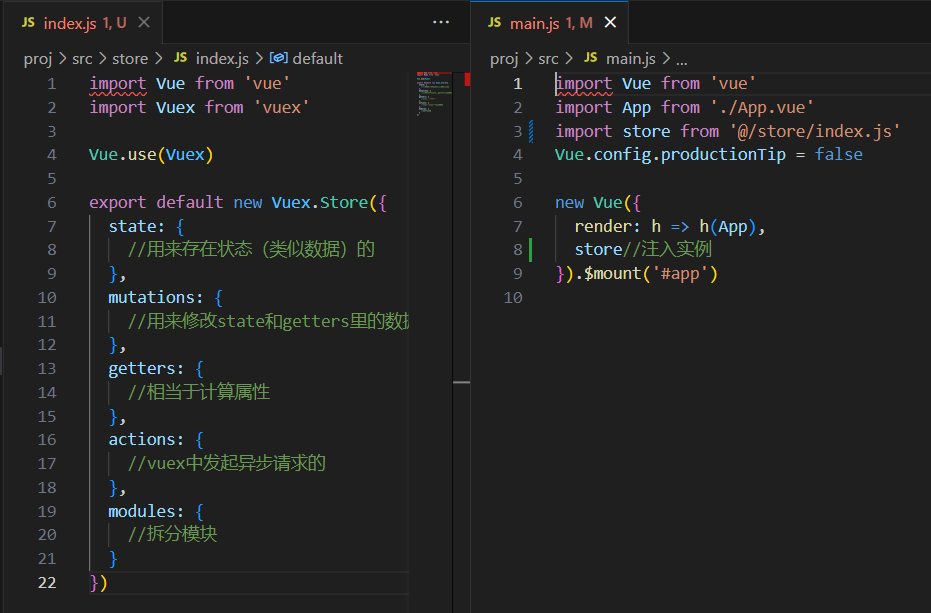This screenshot has height=613, width=931.
Task: Click 'store//注入实例' line in main.js
Action: tap(643, 249)
